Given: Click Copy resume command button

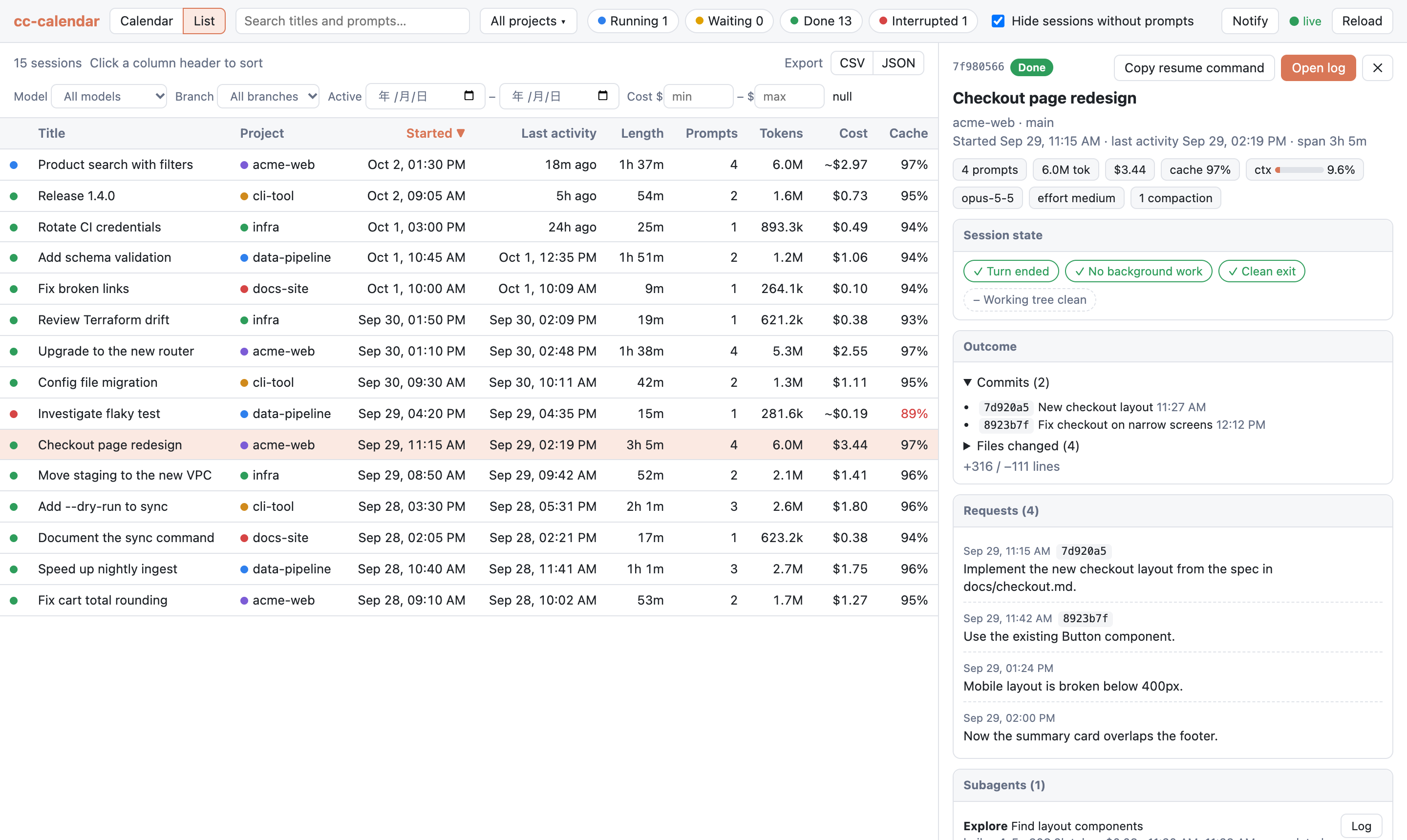Looking at the screenshot, I should coord(1194,68).
